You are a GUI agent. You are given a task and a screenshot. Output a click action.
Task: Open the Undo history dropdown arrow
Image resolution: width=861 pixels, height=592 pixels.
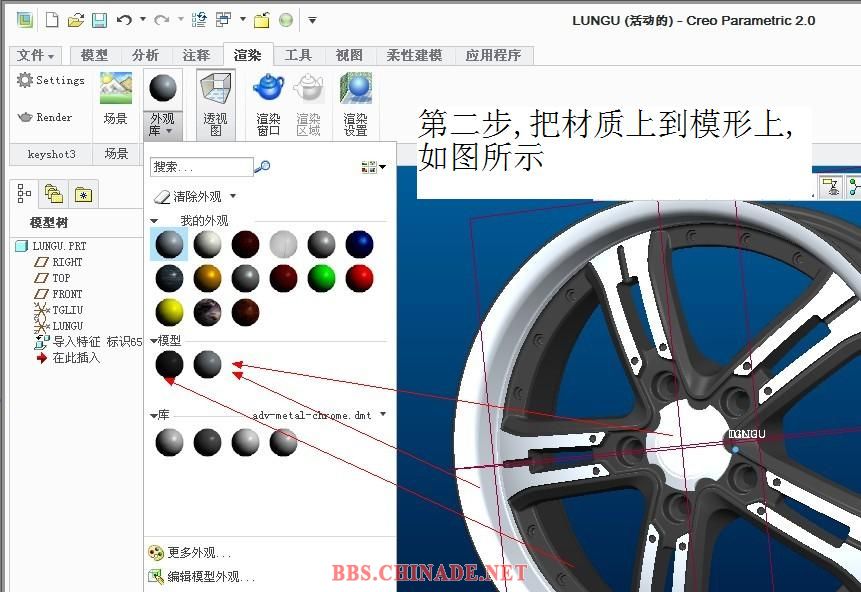(x=143, y=20)
